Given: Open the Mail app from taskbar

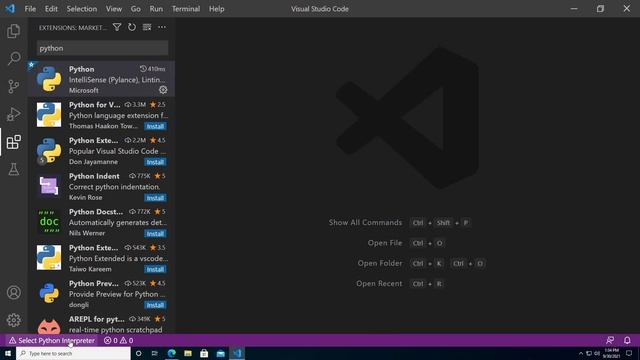Looking at the screenshot, I should point(221,353).
